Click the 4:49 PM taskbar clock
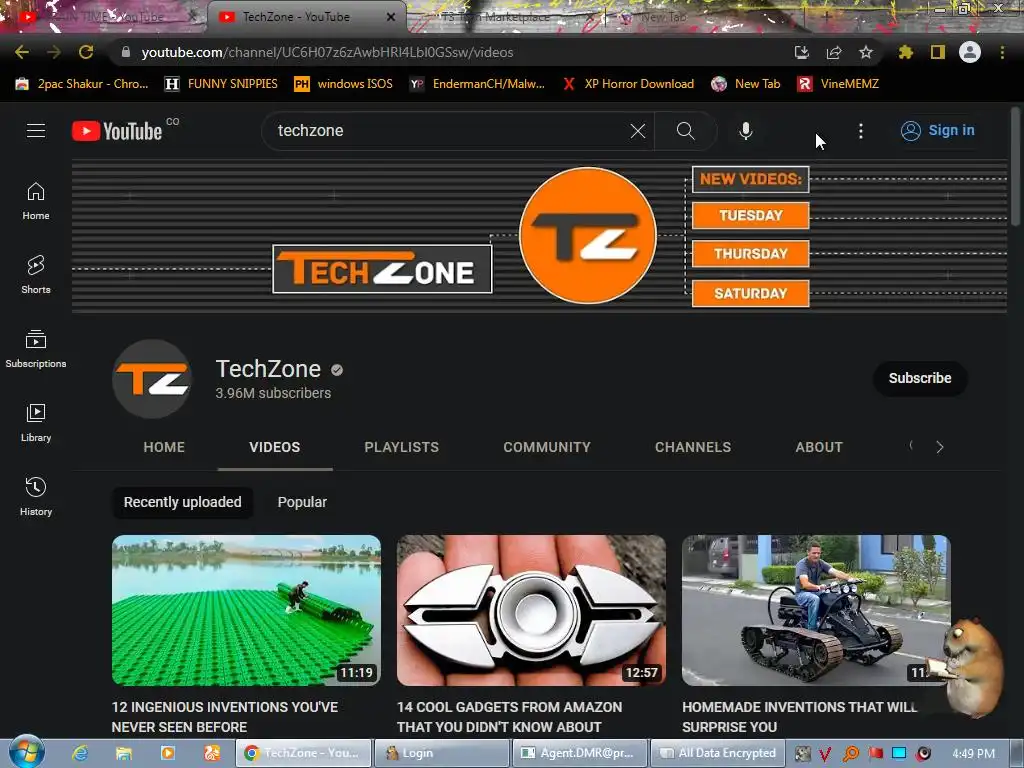 click(973, 753)
